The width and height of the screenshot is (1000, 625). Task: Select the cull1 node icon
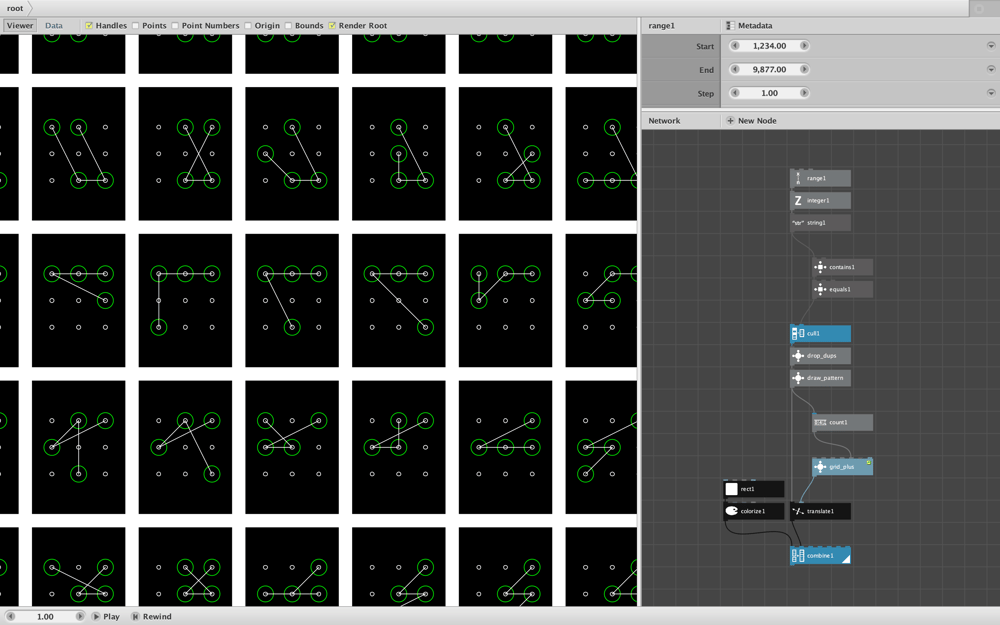point(798,334)
